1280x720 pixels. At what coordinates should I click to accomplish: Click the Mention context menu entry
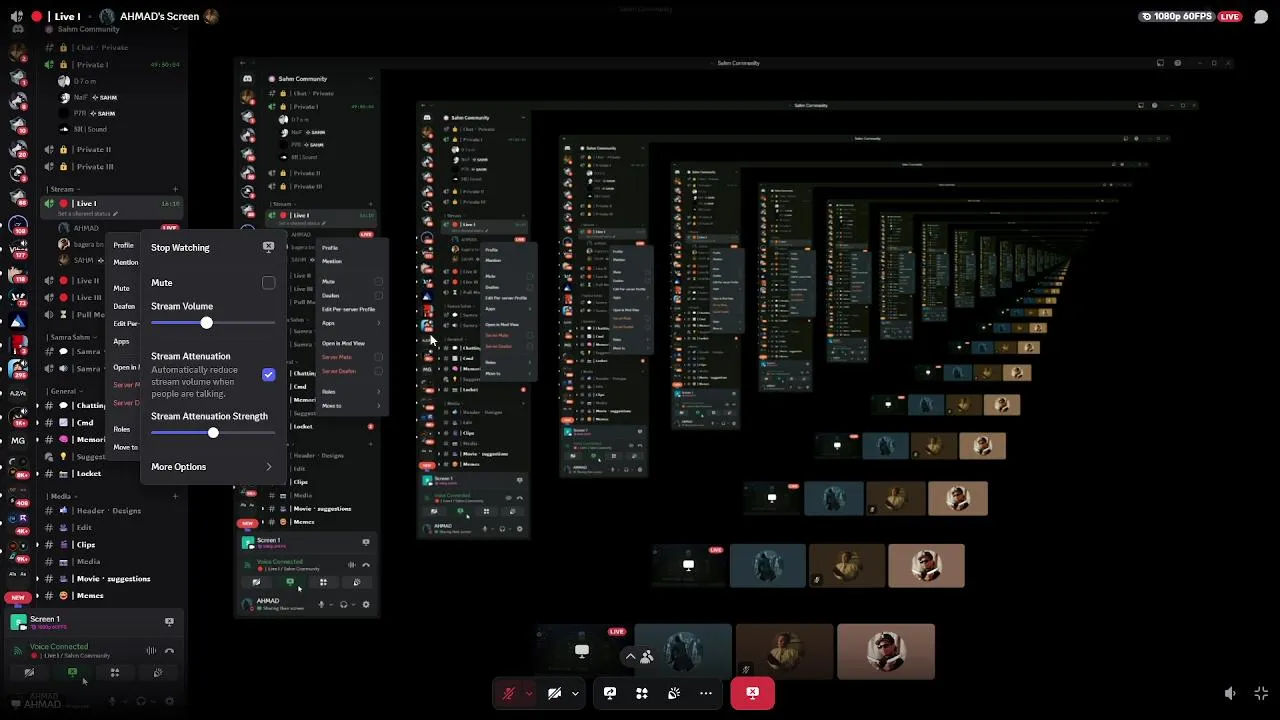tap(126, 263)
